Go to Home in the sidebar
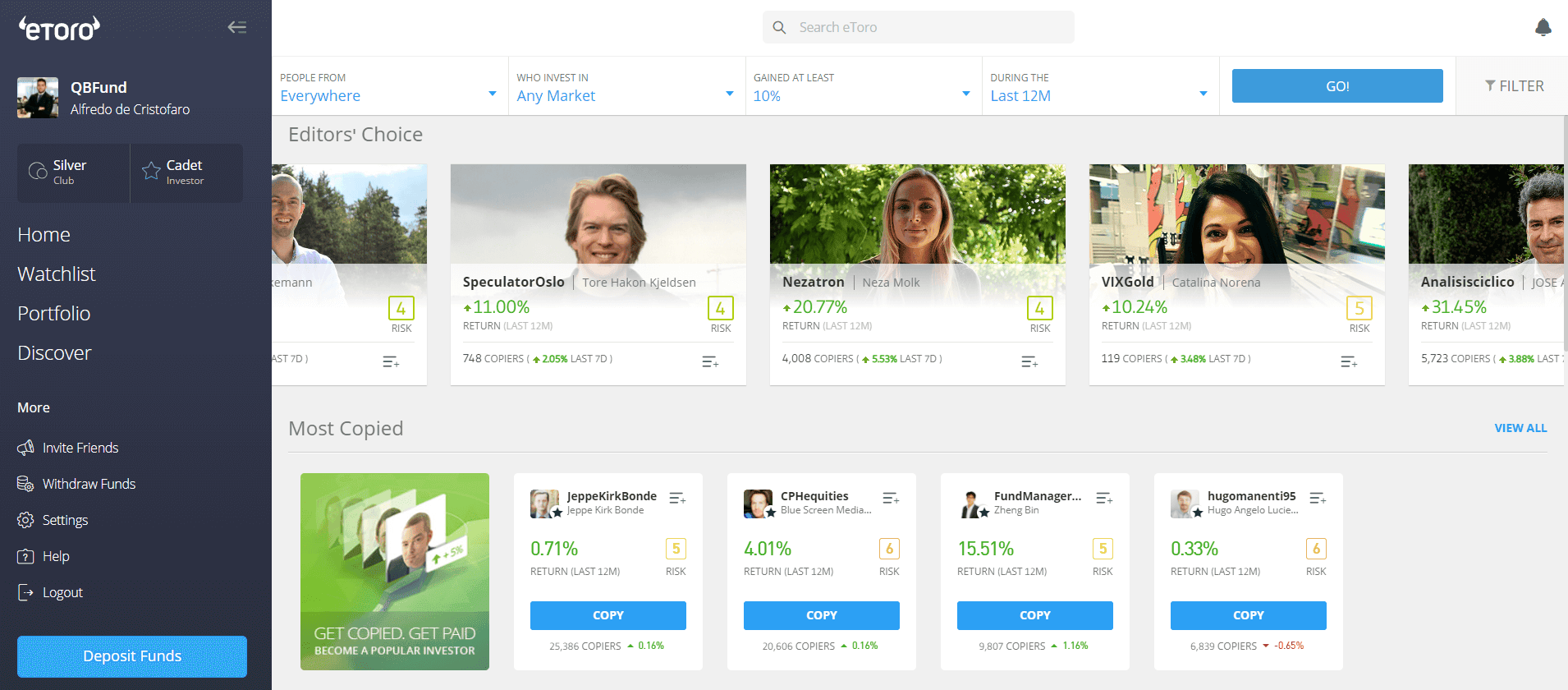 click(x=44, y=235)
